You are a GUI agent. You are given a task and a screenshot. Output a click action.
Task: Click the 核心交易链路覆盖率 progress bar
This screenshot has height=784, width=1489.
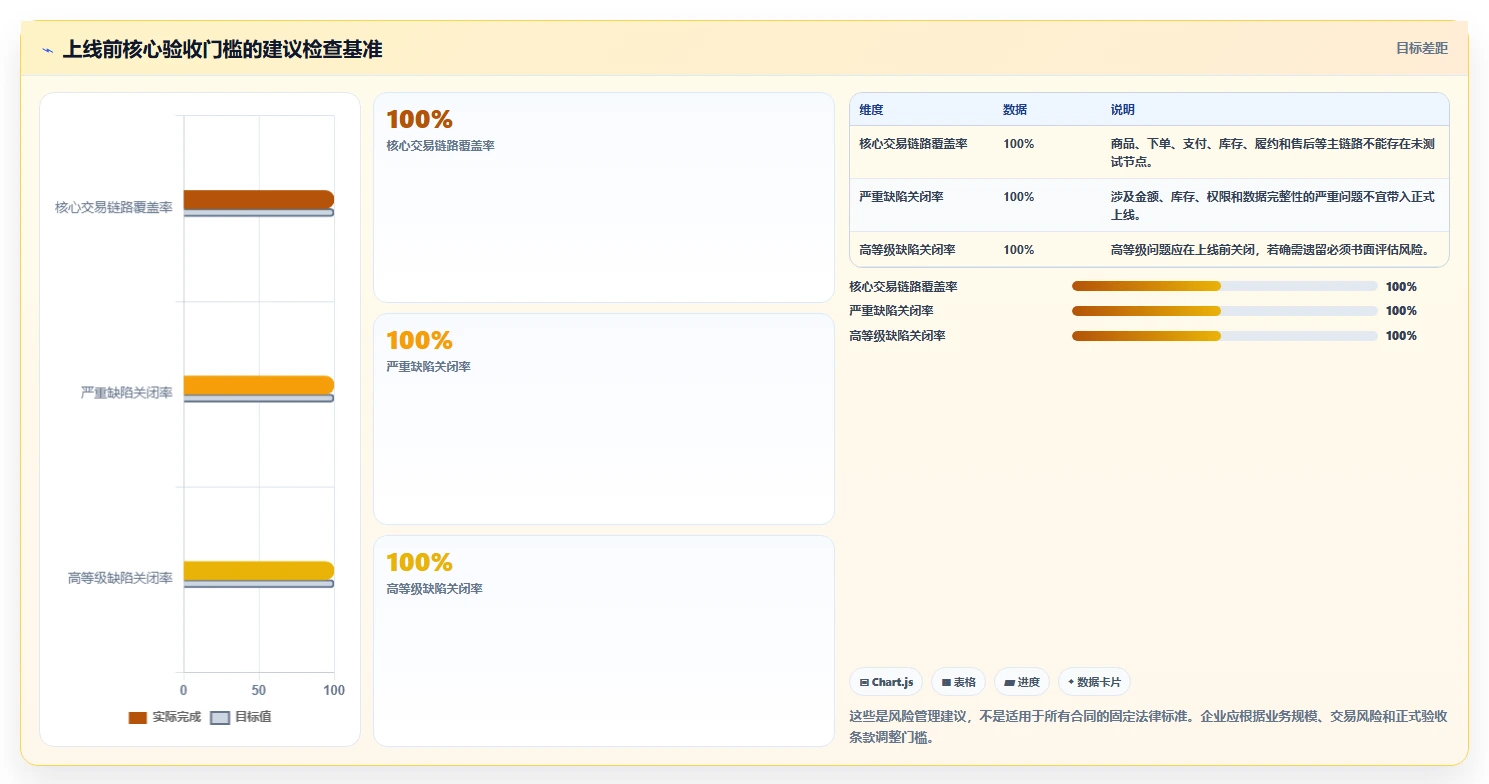[x=1224, y=286]
